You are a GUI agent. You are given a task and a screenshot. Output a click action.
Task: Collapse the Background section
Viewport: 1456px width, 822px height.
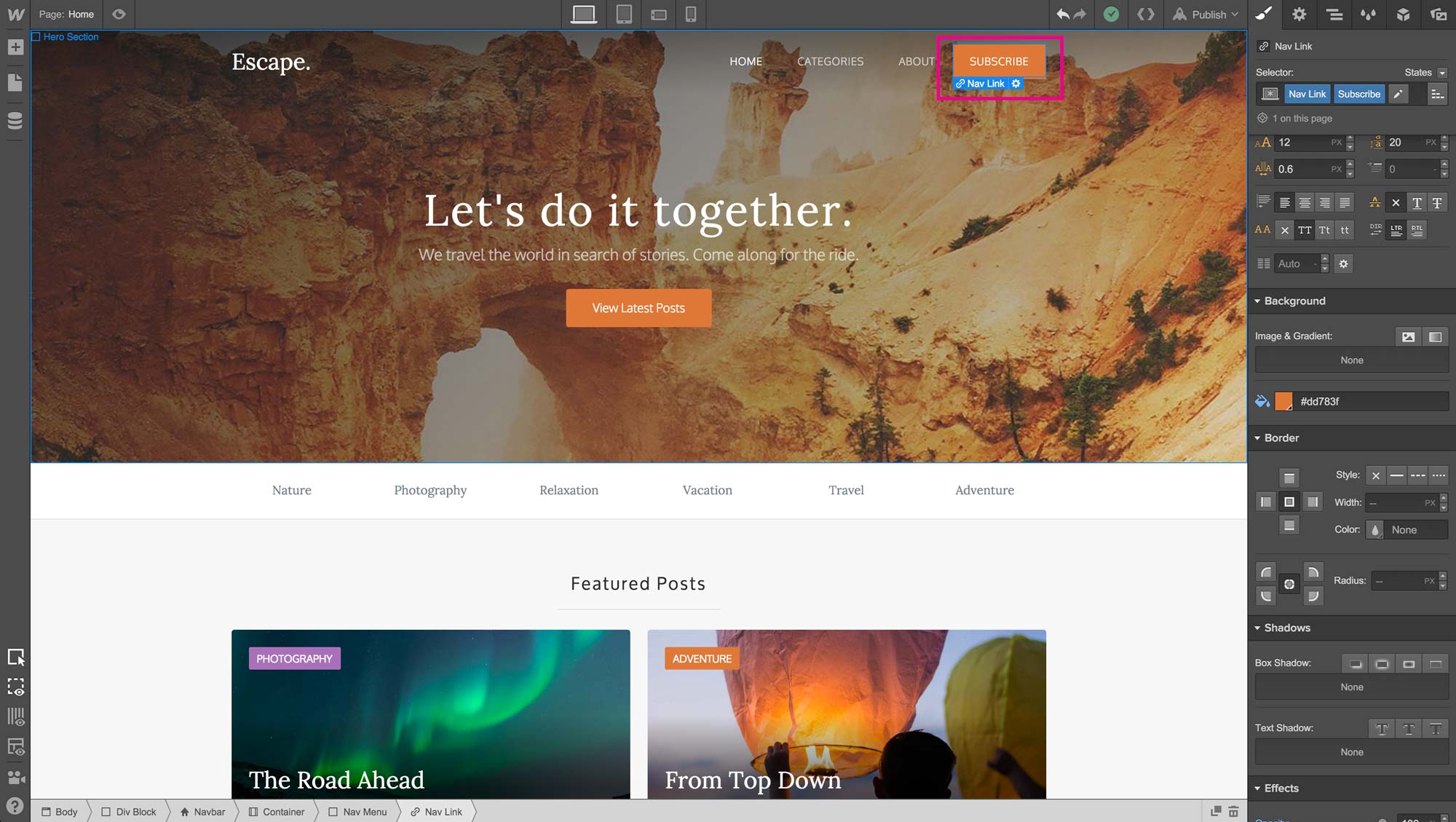[x=1289, y=301]
